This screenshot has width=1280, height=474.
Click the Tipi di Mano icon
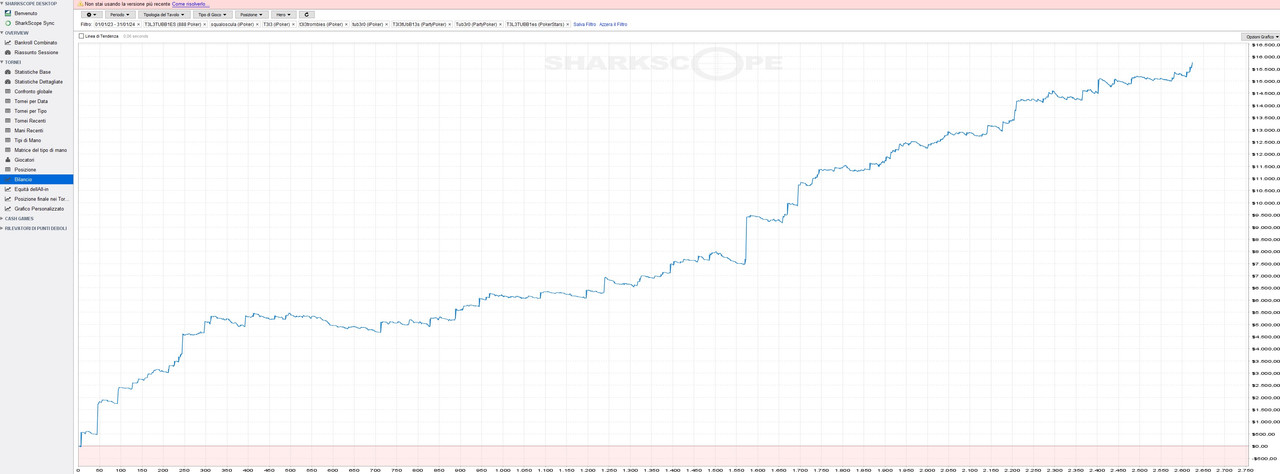coord(8,140)
